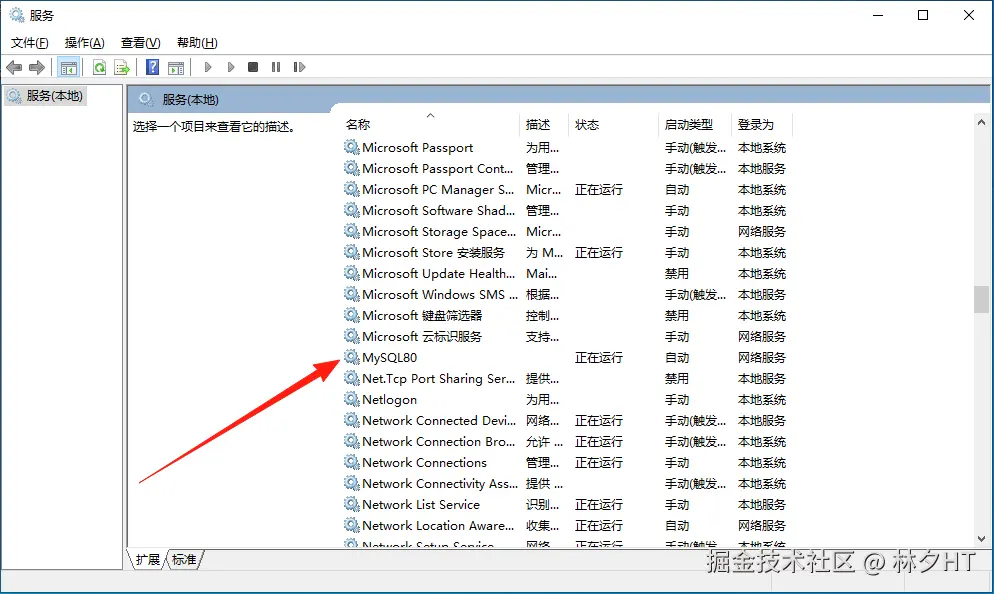Click 正在运行 status of MySQL80

click(x=598, y=358)
